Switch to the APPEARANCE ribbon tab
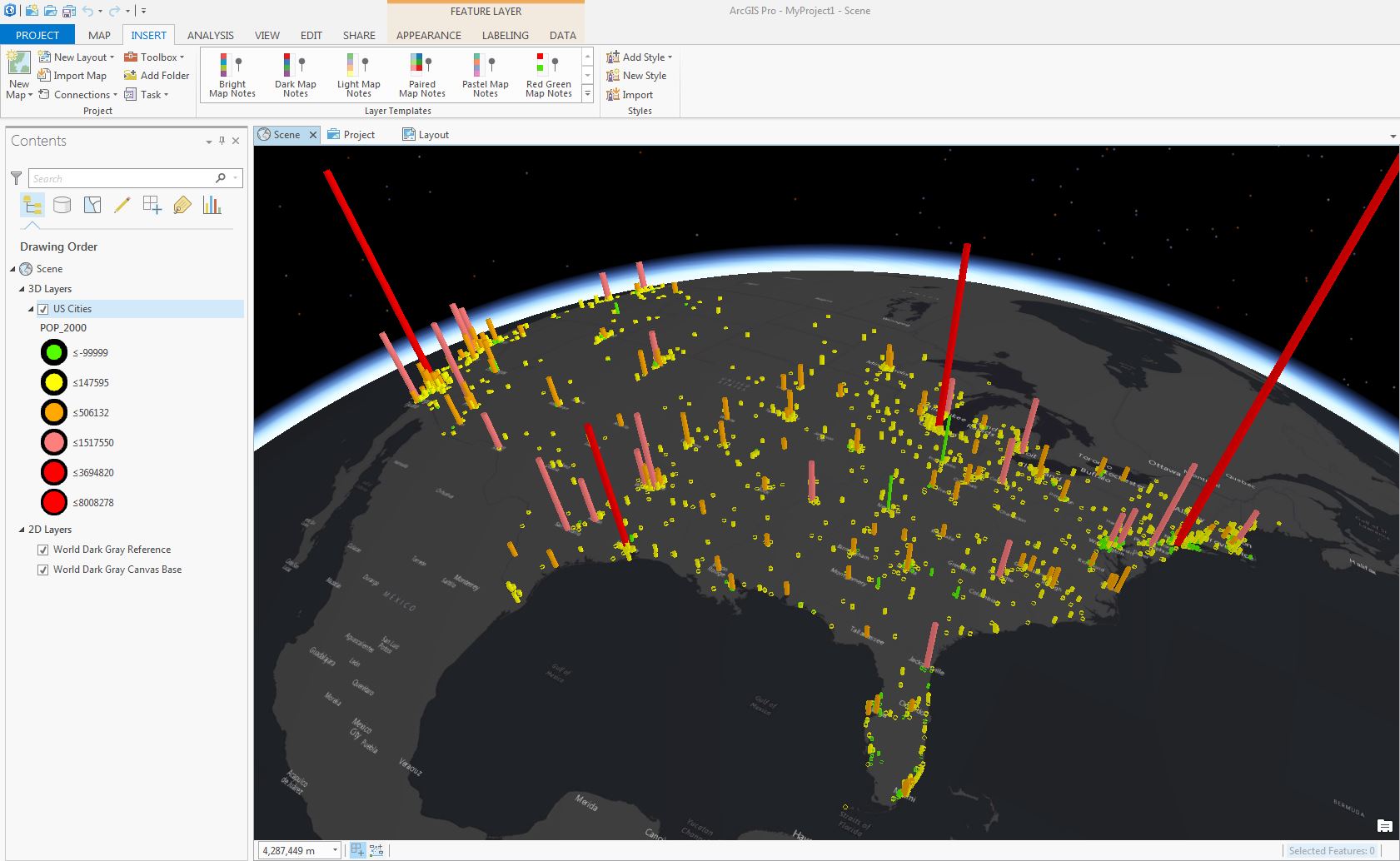Screen dimensions: 1400x861 coord(429,35)
